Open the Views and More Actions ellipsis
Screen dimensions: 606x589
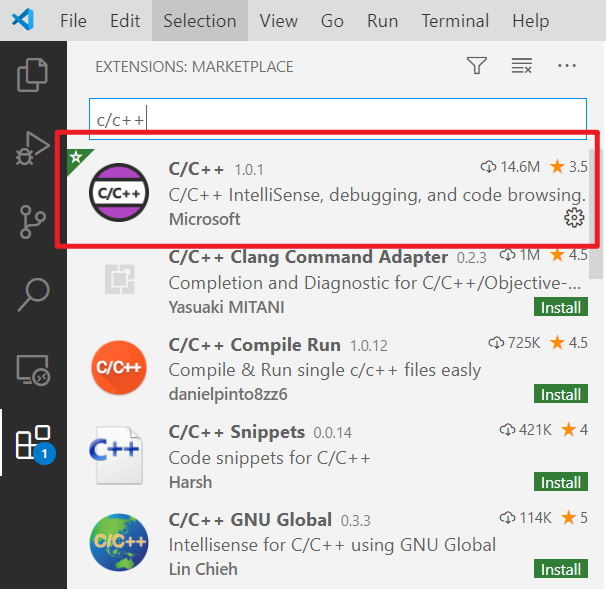click(567, 66)
